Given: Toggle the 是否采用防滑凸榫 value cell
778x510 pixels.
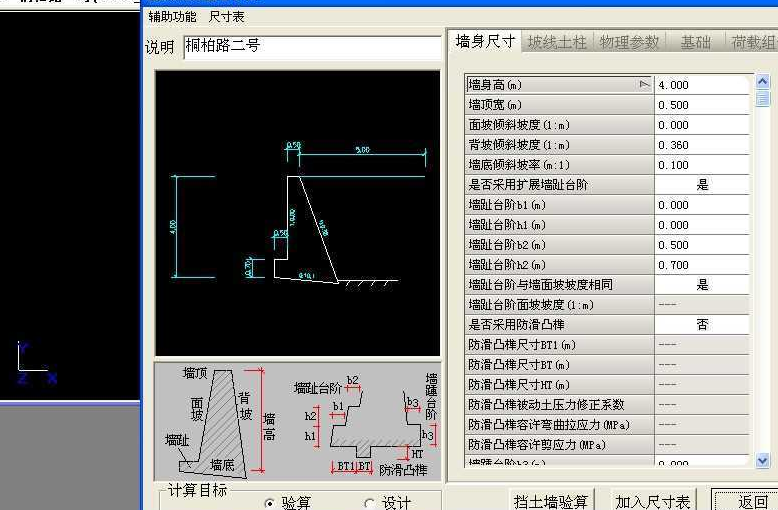Looking at the screenshot, I should click(x=702, y=325).
